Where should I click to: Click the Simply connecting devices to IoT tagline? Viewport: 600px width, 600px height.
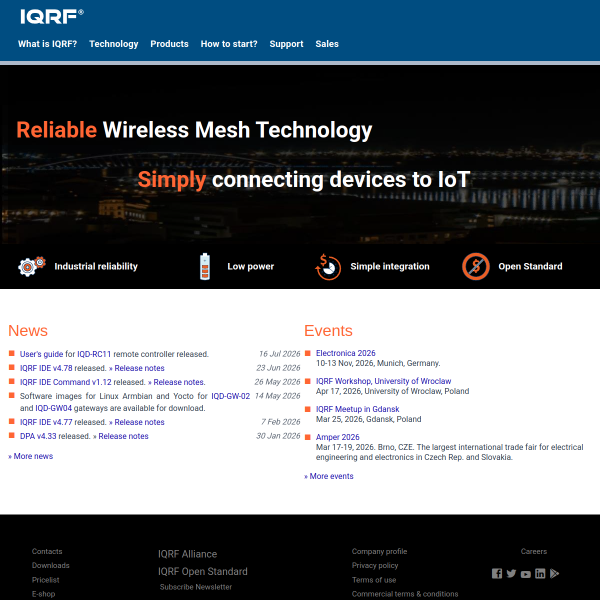coord(304,179)
